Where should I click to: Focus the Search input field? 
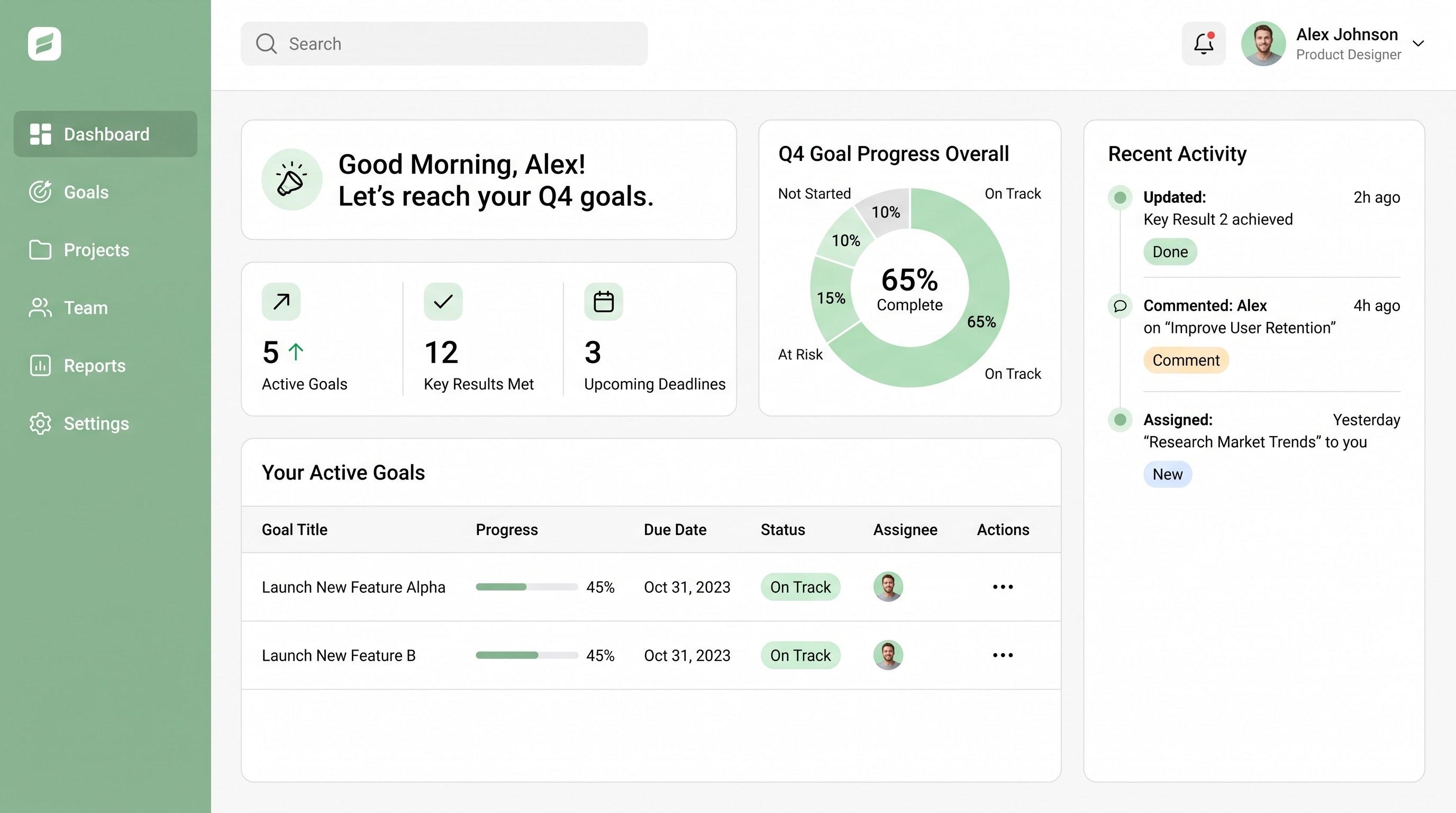(x=444, y=43)
